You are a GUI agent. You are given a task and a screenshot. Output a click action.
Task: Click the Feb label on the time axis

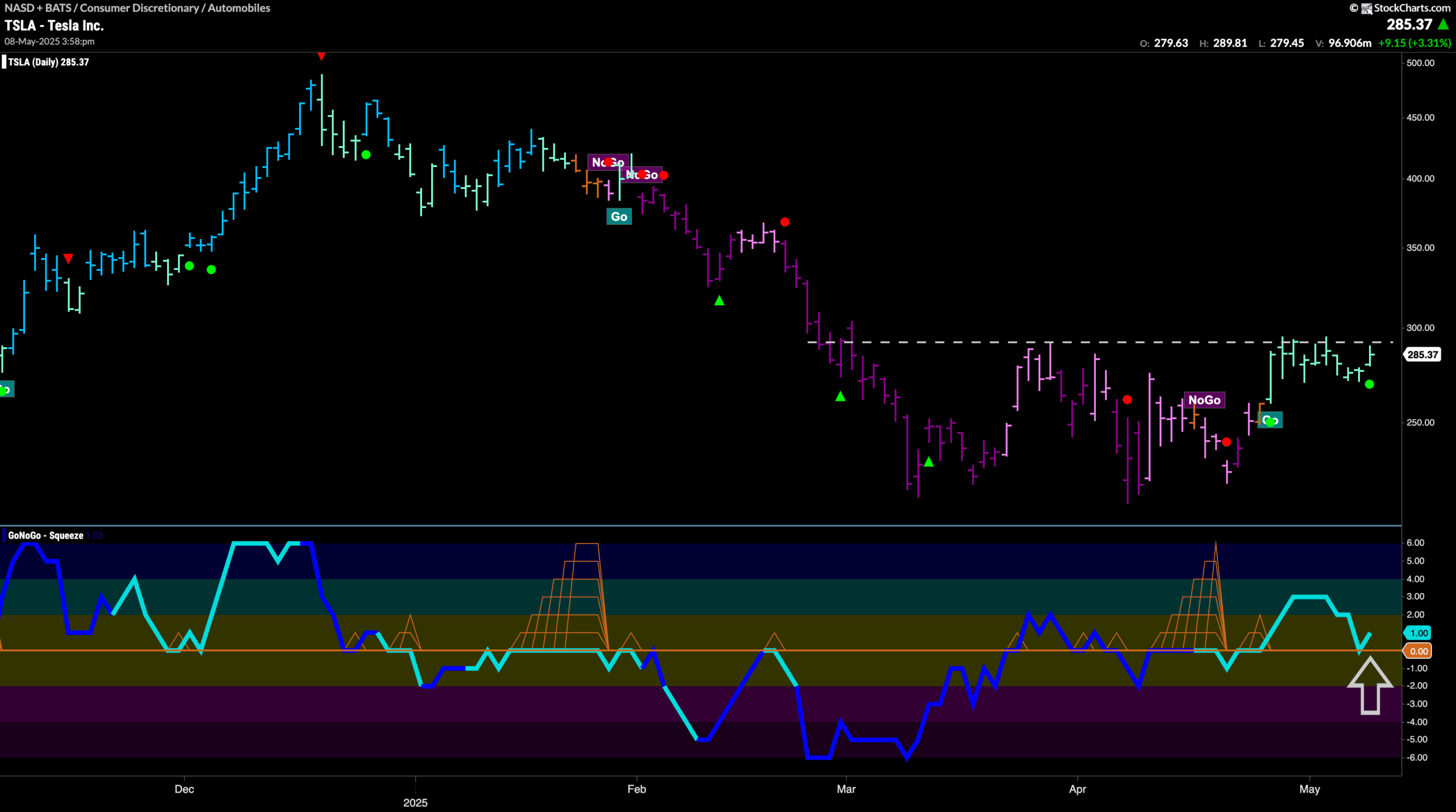pos(636,789)
